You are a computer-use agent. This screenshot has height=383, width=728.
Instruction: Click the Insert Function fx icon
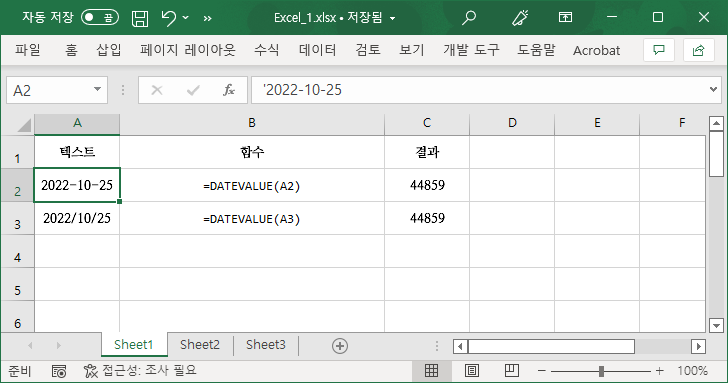(x=229, y=90)
